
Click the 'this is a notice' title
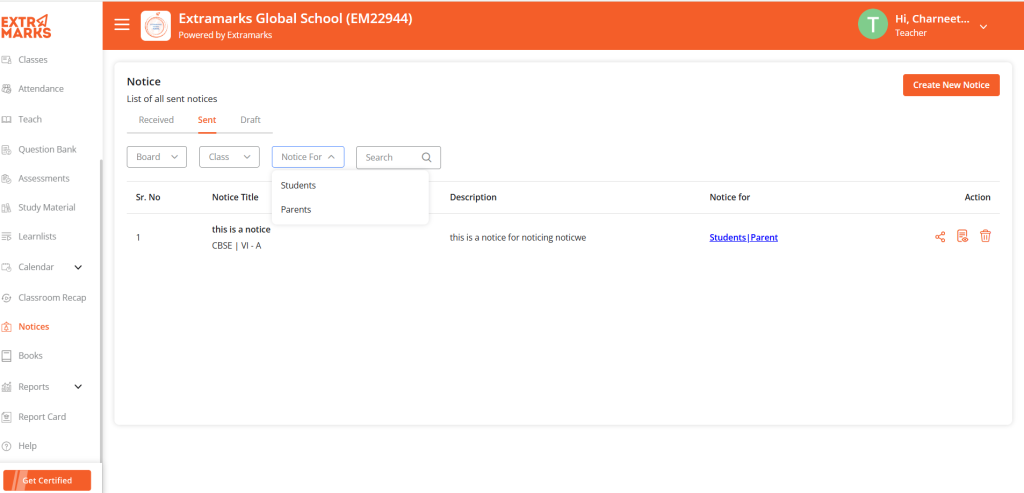tap(241, 229)
